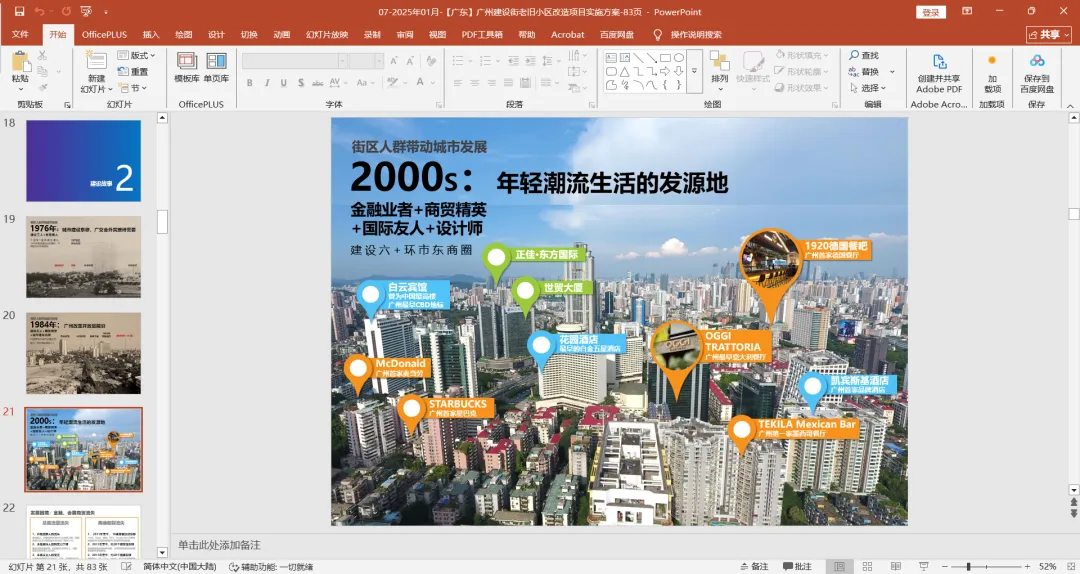1080x574 pixels.
Task: Open the 单页库 single page library
Action: [x=216, y=68]
